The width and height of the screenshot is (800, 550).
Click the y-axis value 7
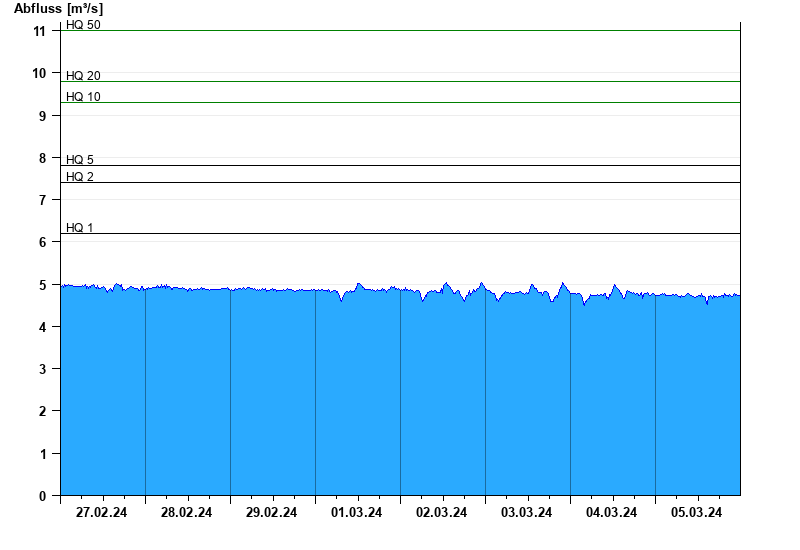click(x=42, y=200)
